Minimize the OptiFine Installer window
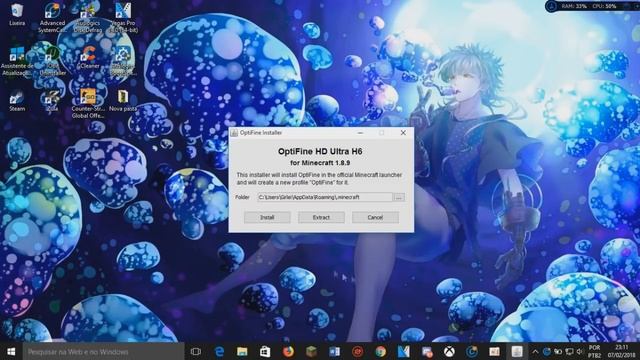The image size is (640, 360). pyautogui.click(x=360, y=133)
